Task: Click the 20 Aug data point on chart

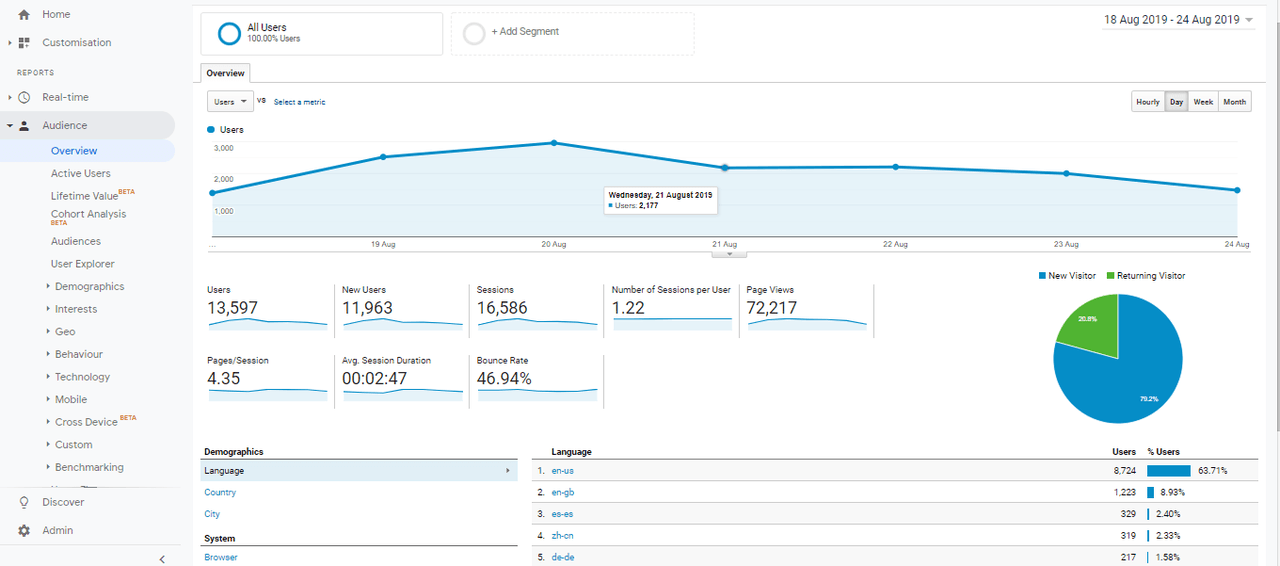Action: click(553, 143)
